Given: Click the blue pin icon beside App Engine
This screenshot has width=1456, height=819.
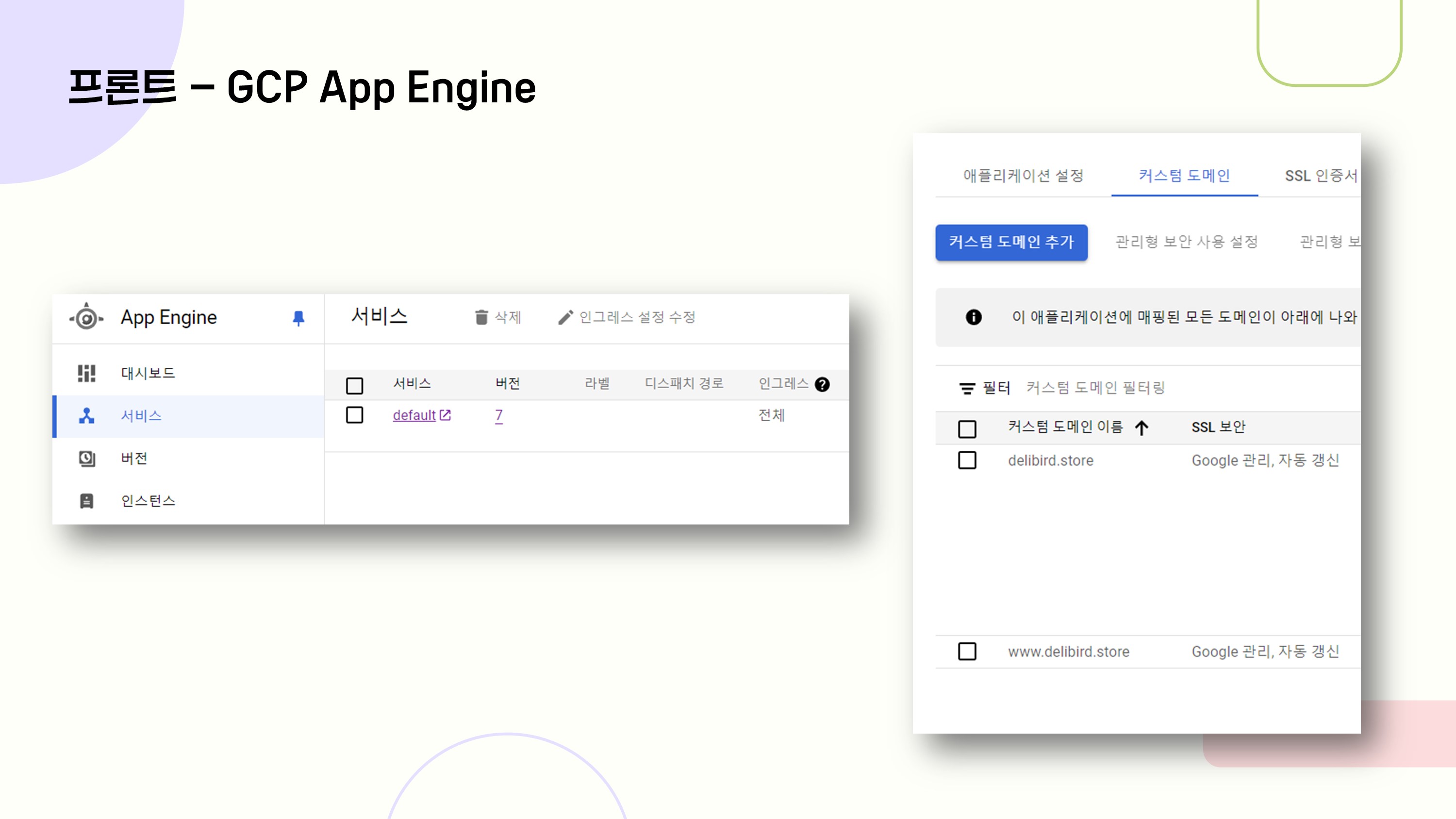Looking at the screenshot, I should pos(298,318).
